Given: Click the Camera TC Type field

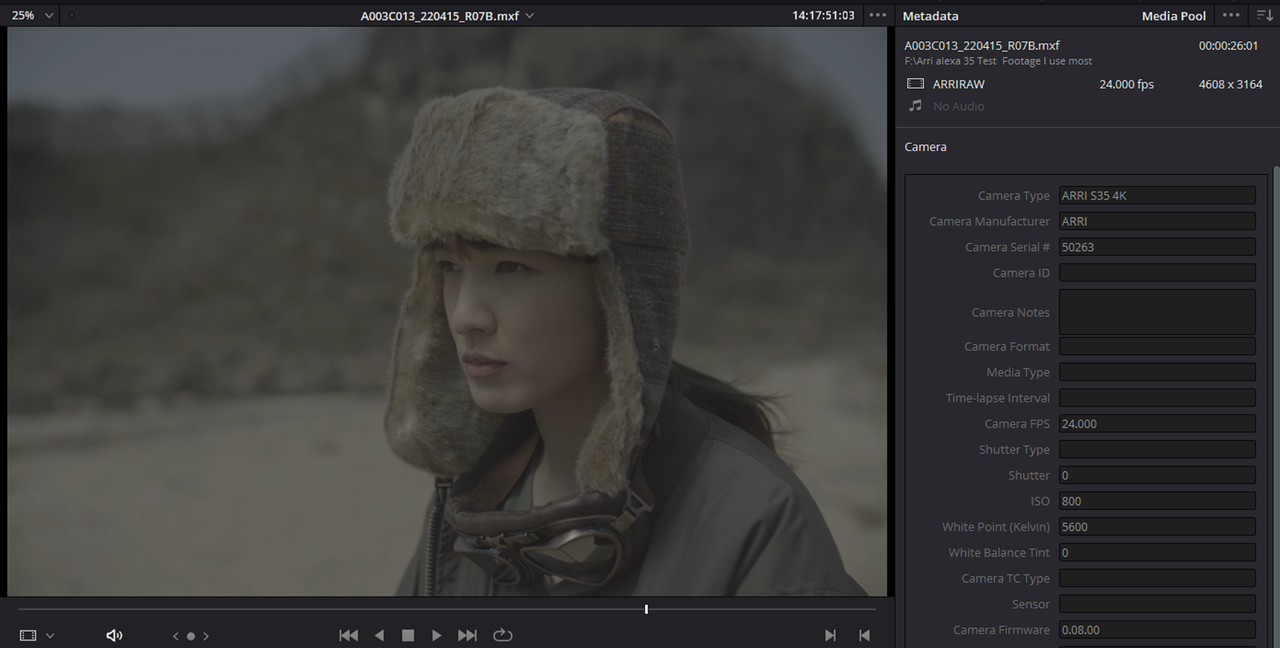Looking at the screenshot, I should (x=1157, y=578).
